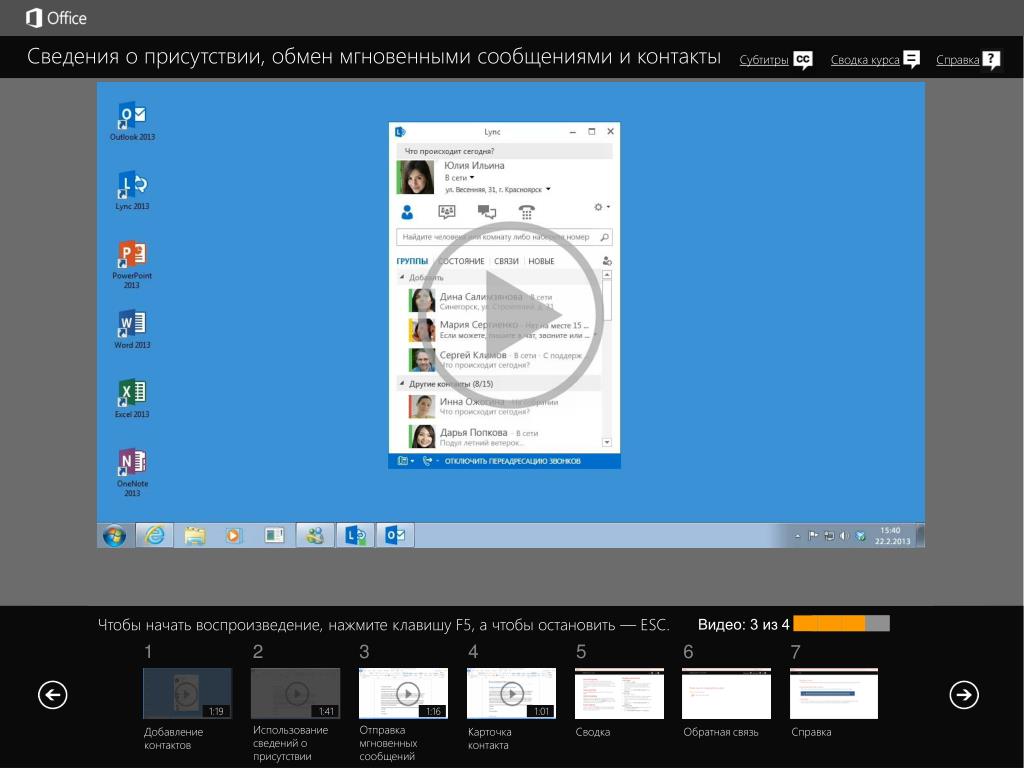
Task: Open status dropdown В сети
Action: (459, 178)
